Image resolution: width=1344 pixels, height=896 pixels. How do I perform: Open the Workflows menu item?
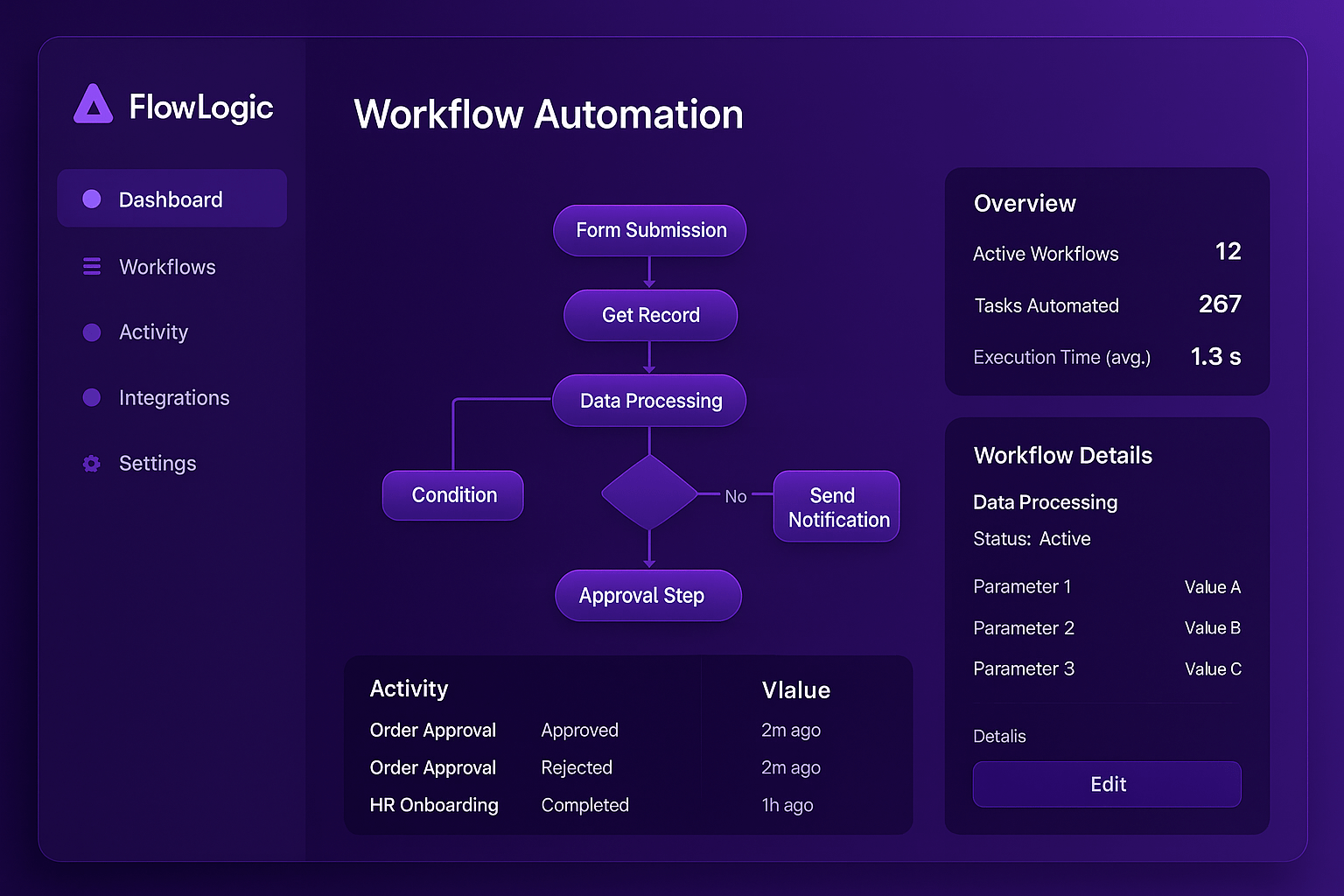(x=167, y=267)
